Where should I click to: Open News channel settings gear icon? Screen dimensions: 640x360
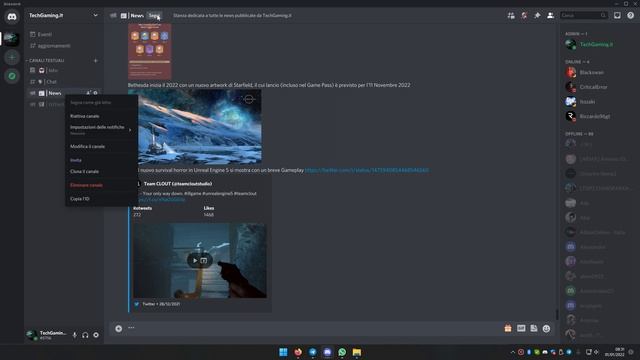point(96,93)
